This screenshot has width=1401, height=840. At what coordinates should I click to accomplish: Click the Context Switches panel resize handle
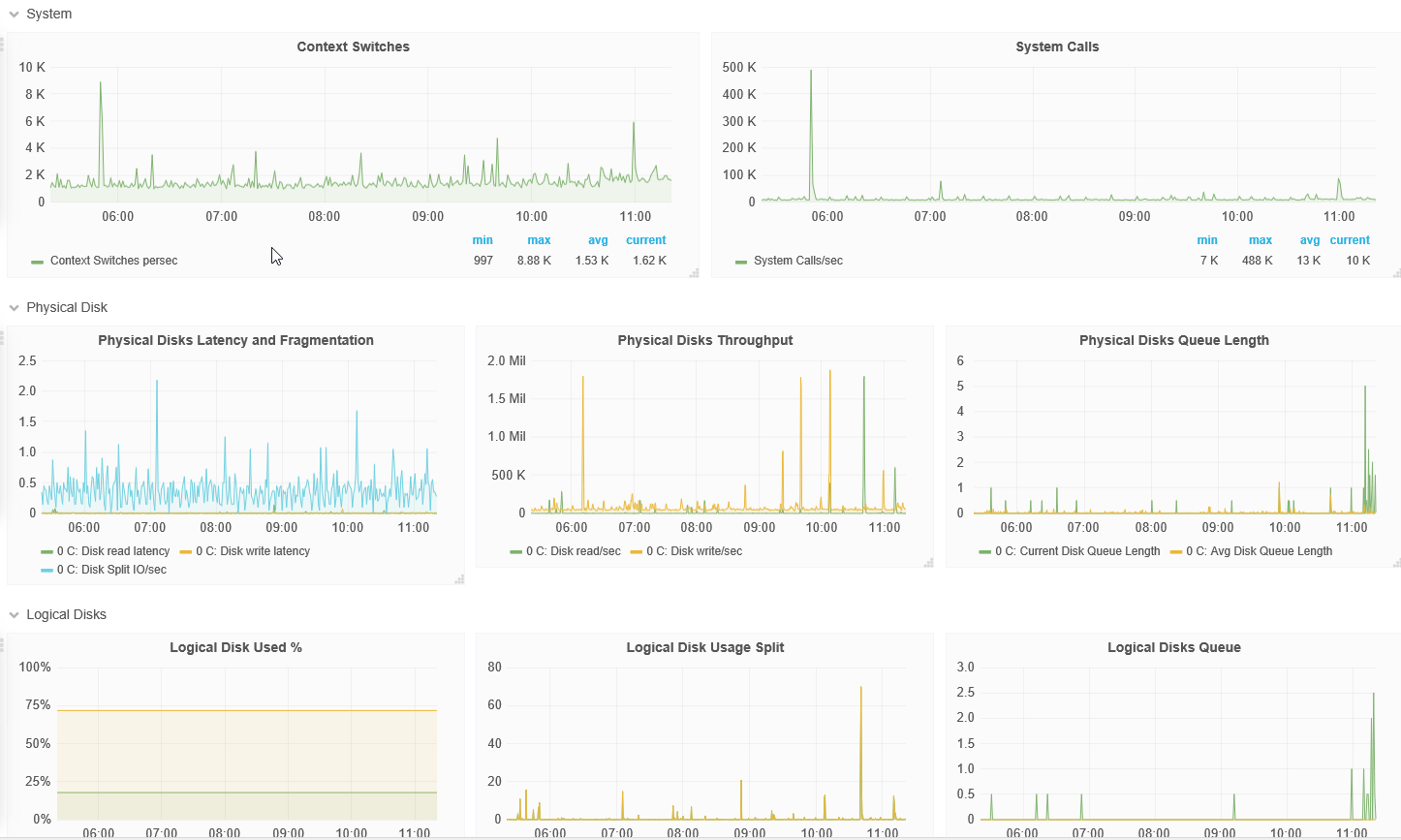tap(694, 273)
